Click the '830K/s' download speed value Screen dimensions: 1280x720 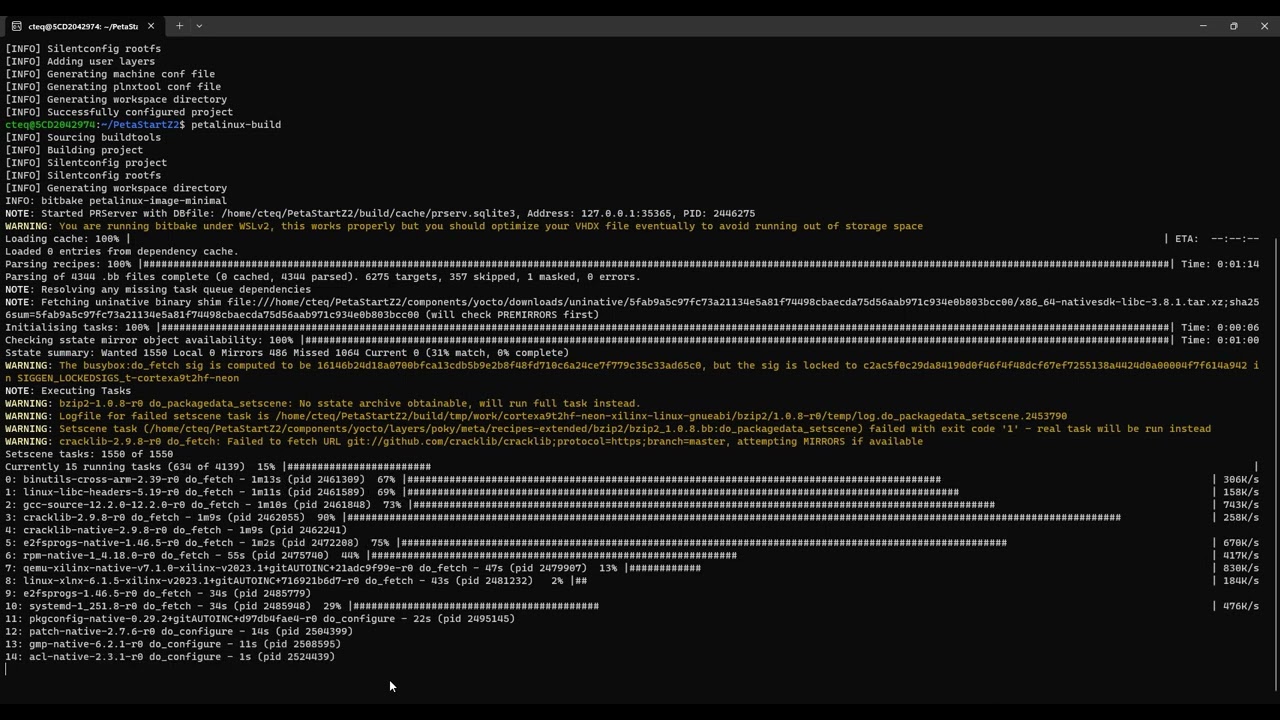[x=1241, y=568]
